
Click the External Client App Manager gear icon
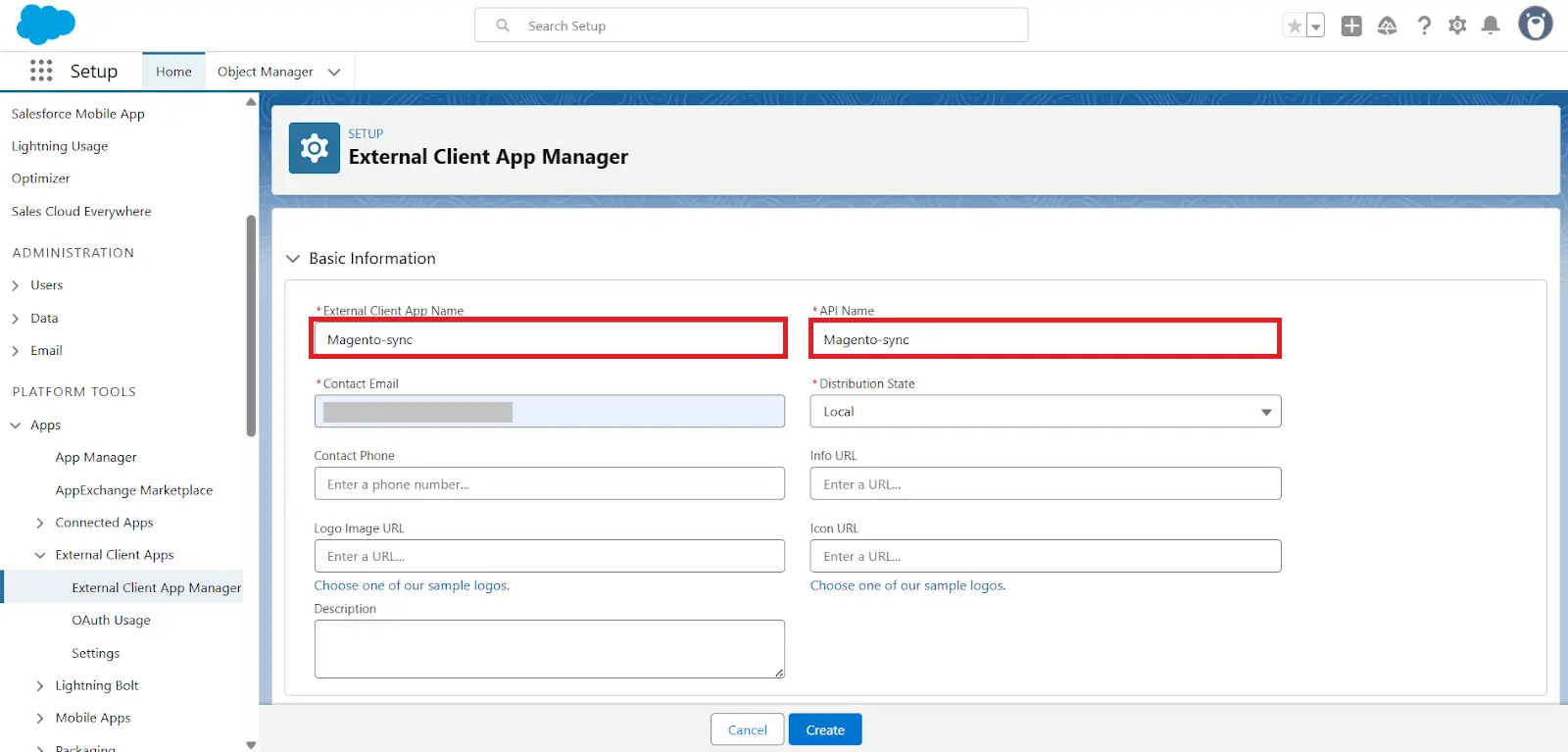315,148
